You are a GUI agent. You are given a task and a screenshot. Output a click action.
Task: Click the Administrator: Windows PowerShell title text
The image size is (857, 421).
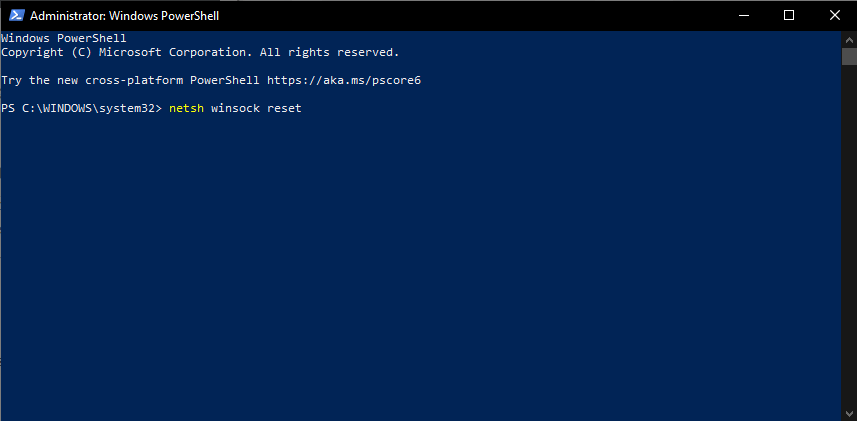124,16
